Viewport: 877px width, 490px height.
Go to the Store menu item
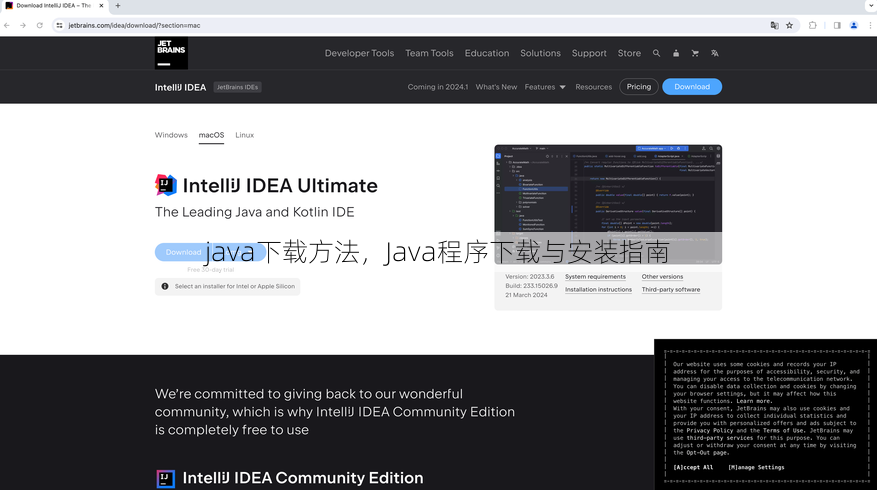(629, 53)
